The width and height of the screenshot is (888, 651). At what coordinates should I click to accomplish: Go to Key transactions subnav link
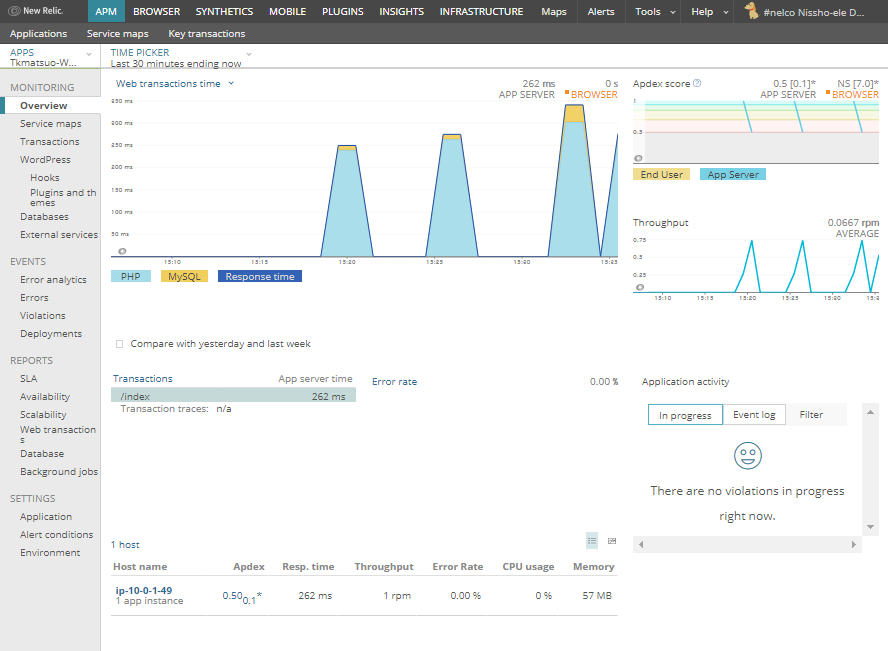click(207, 33)
